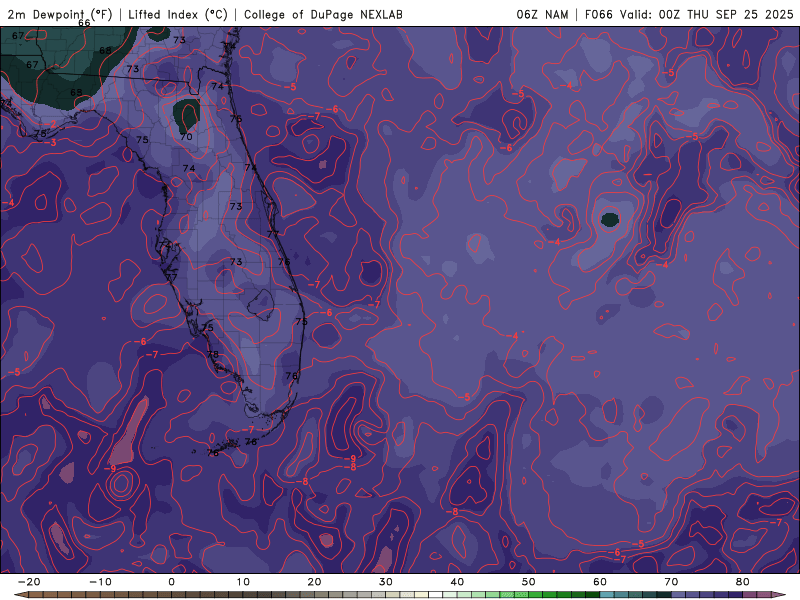
Task: Click the "06Z NAM" model run label
Action: (542, 15)
